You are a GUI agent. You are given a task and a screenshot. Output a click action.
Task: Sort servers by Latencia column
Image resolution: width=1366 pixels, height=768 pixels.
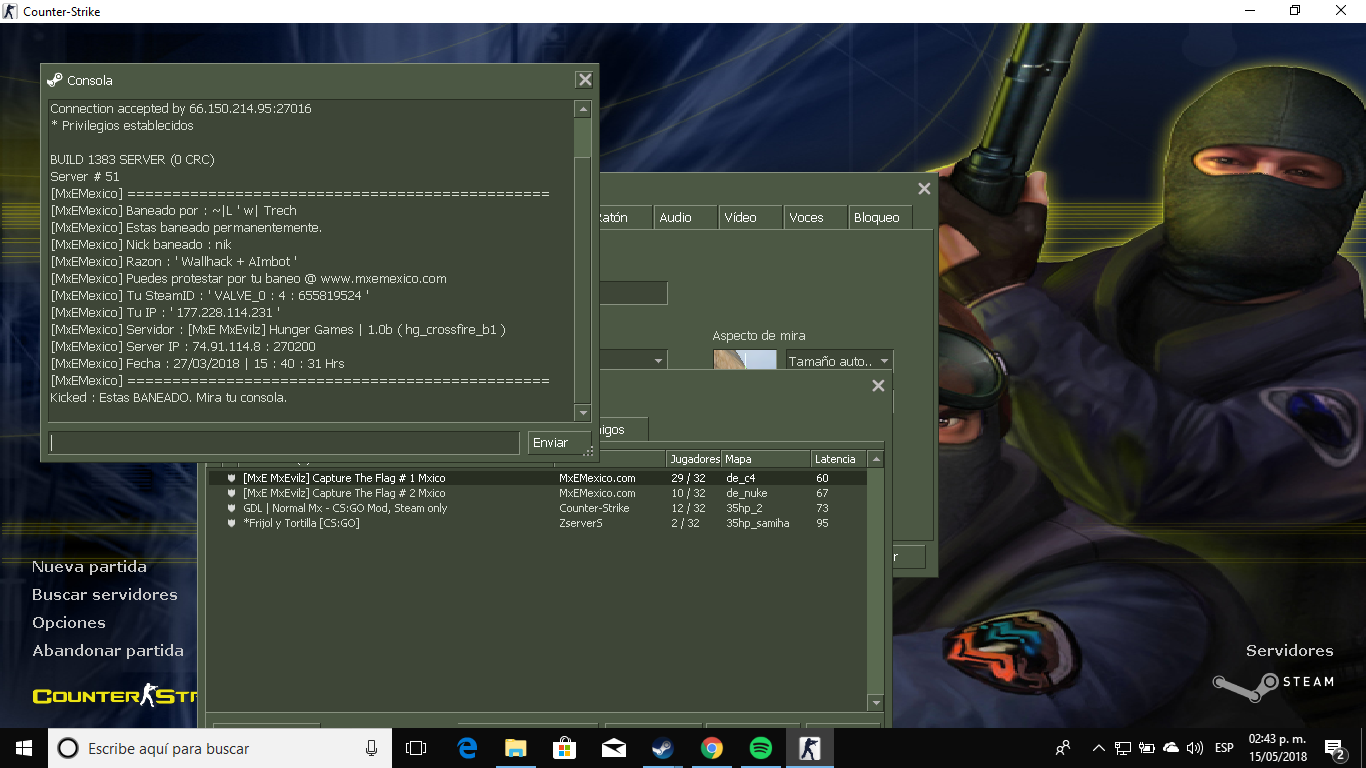(839, 459)
